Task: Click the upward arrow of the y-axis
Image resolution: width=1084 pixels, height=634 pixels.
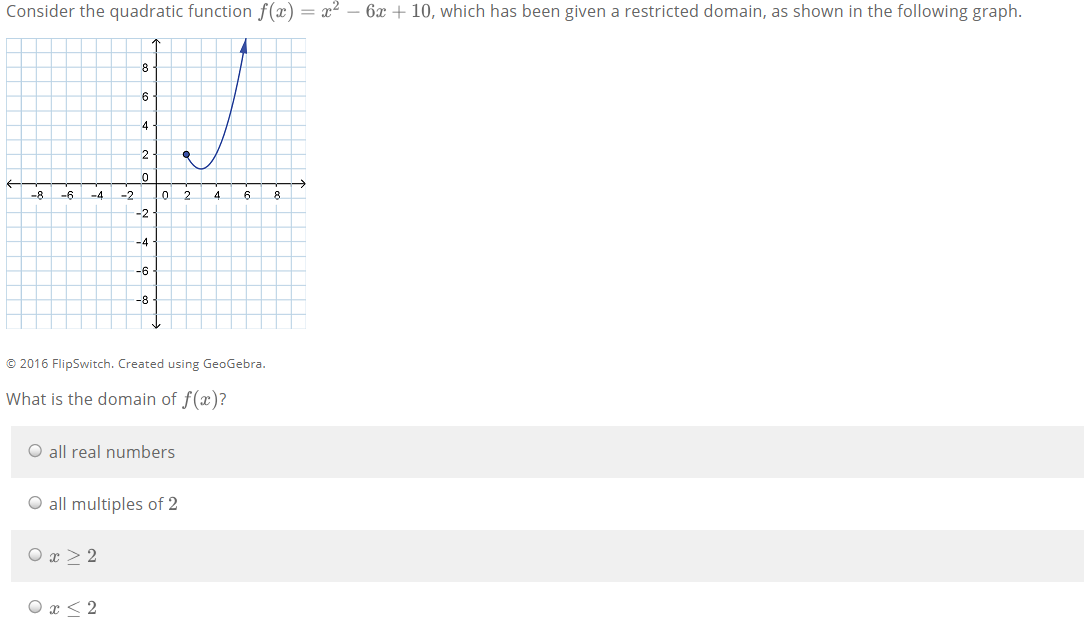Action: click(155, 41)
